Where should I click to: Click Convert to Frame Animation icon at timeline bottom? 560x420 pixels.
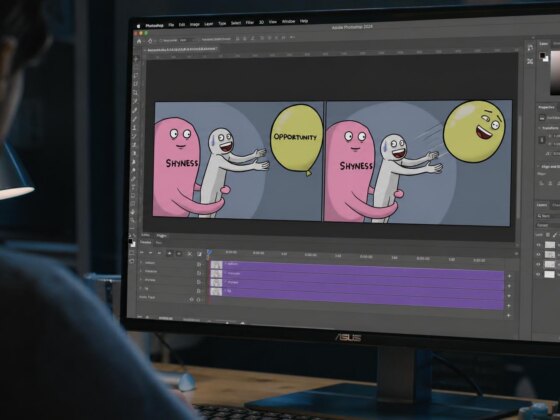140,317
